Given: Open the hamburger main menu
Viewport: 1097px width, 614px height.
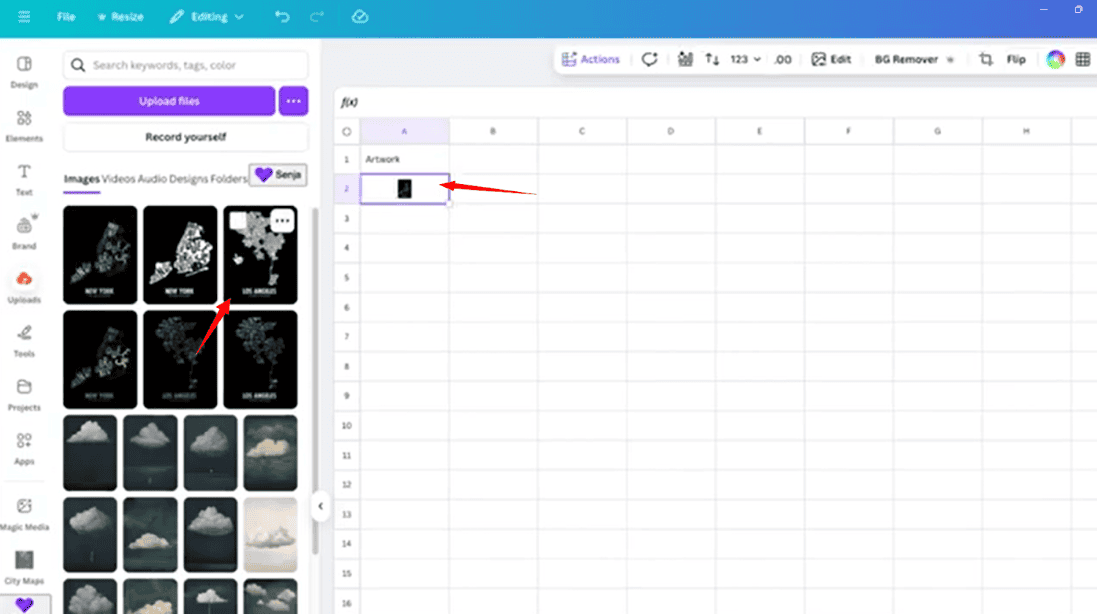Looking at the screenshot, I should pyautogui.click(x=24, y=17).
